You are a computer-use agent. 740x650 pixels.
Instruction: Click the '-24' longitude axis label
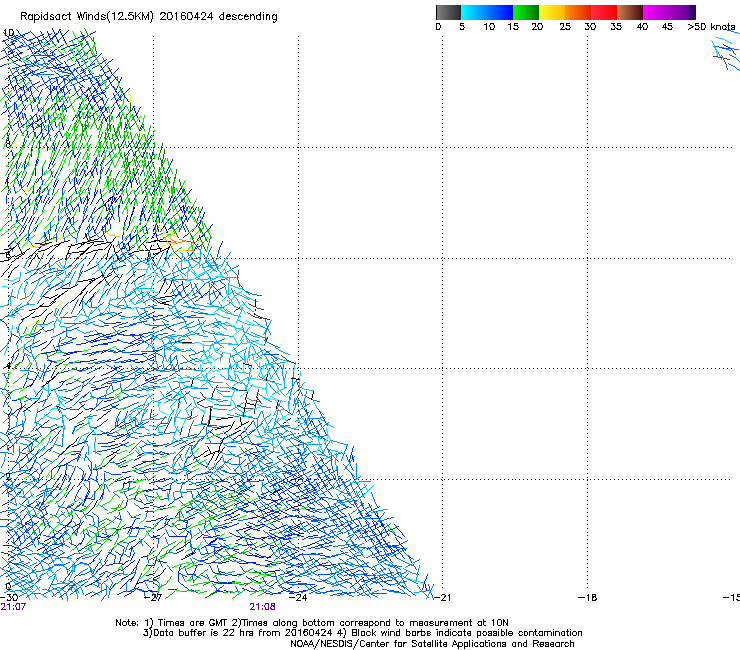(298, 598)
